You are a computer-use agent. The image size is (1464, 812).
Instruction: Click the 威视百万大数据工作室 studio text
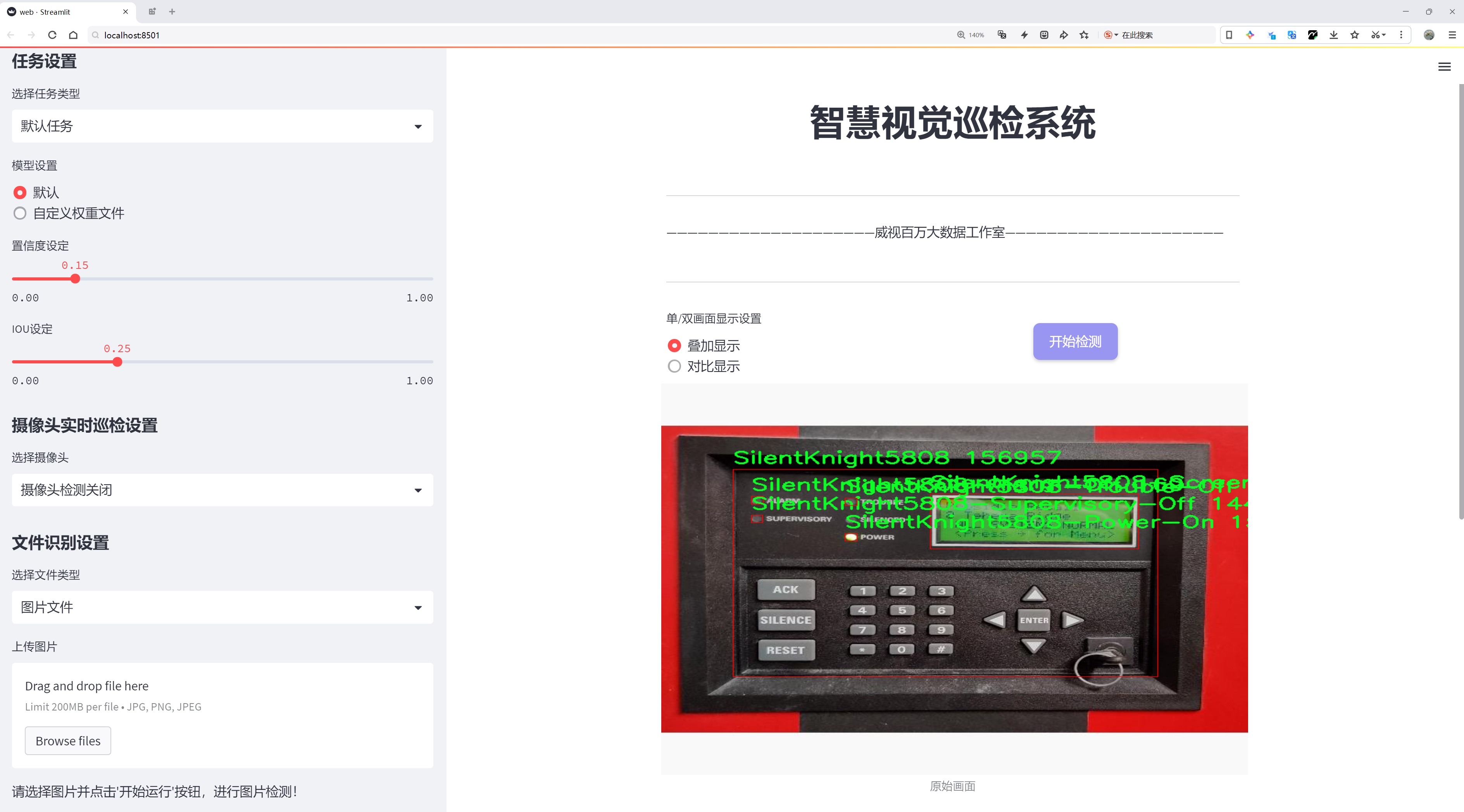click(940, 232)
